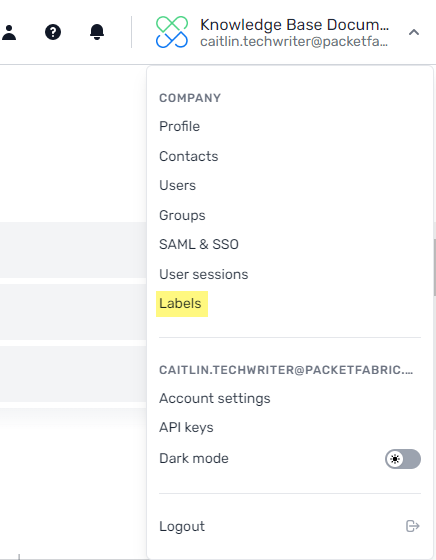Screen dimensions: 436x560
Task: Open the help question mark icon
Action: tap(53, 32)
